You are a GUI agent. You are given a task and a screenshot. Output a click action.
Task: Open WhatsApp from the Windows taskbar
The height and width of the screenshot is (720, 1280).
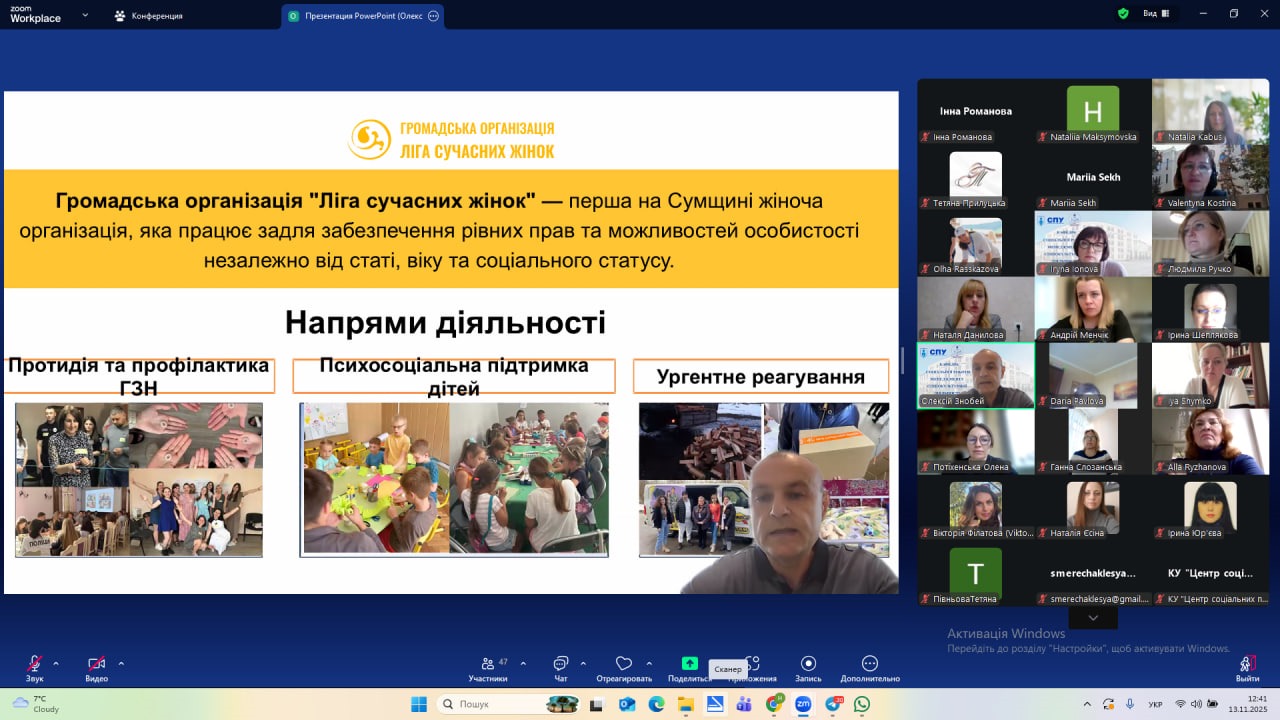click(x=862, y=704)
